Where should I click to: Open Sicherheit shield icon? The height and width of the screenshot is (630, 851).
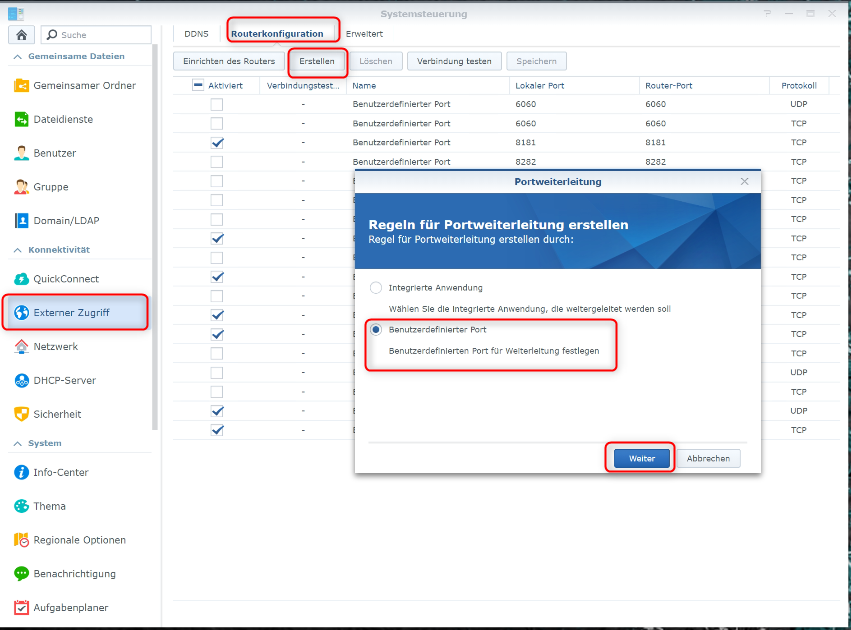click(x=22, y=414)
